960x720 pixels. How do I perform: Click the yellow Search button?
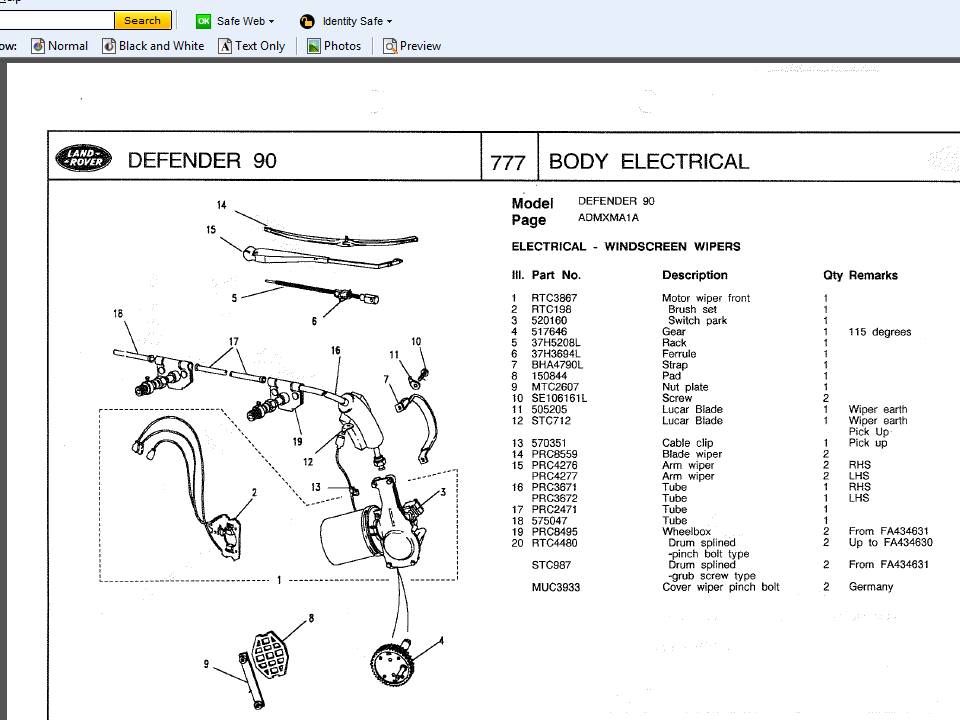coord(142,20)
